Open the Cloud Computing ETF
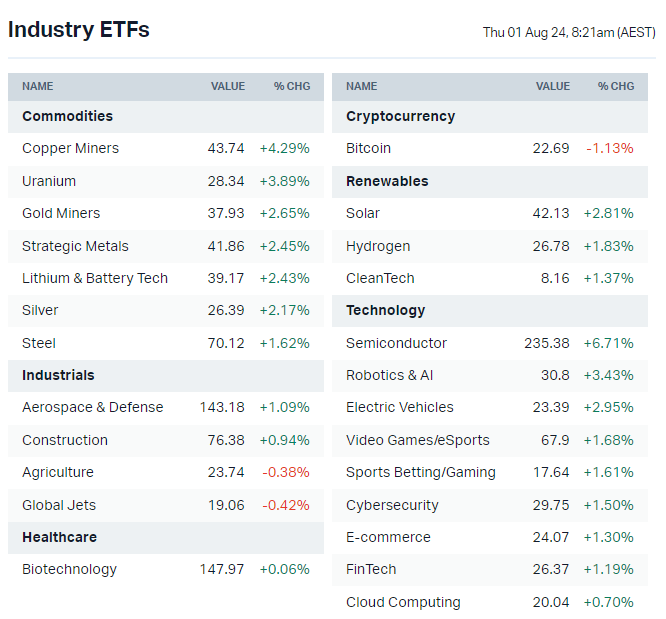666x619 pixels. point(403,602)
